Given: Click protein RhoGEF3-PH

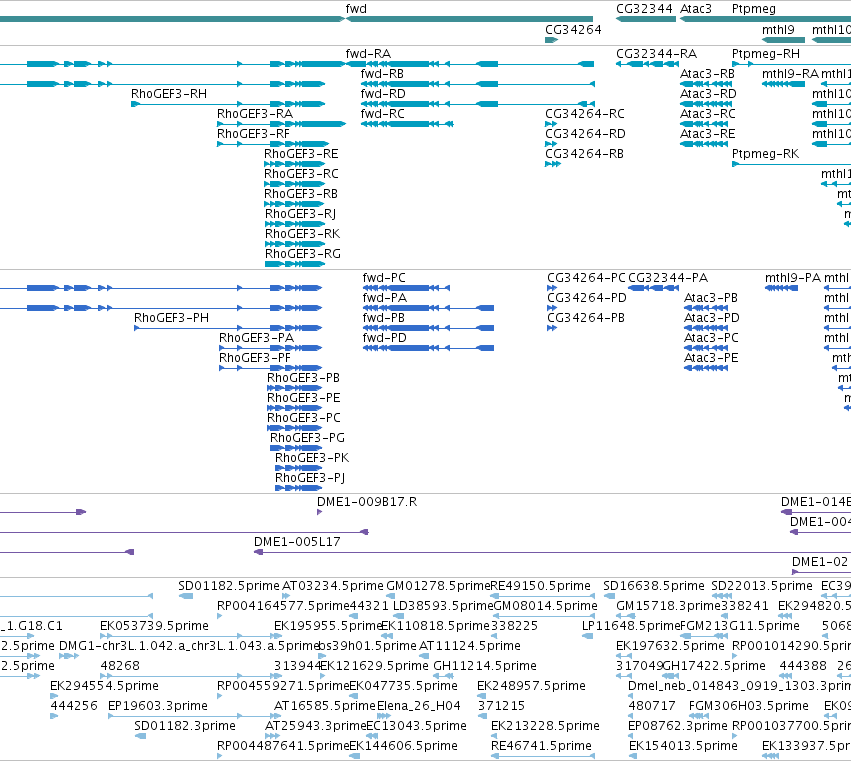Looking at the screenshot, I should tap(228, 328).
